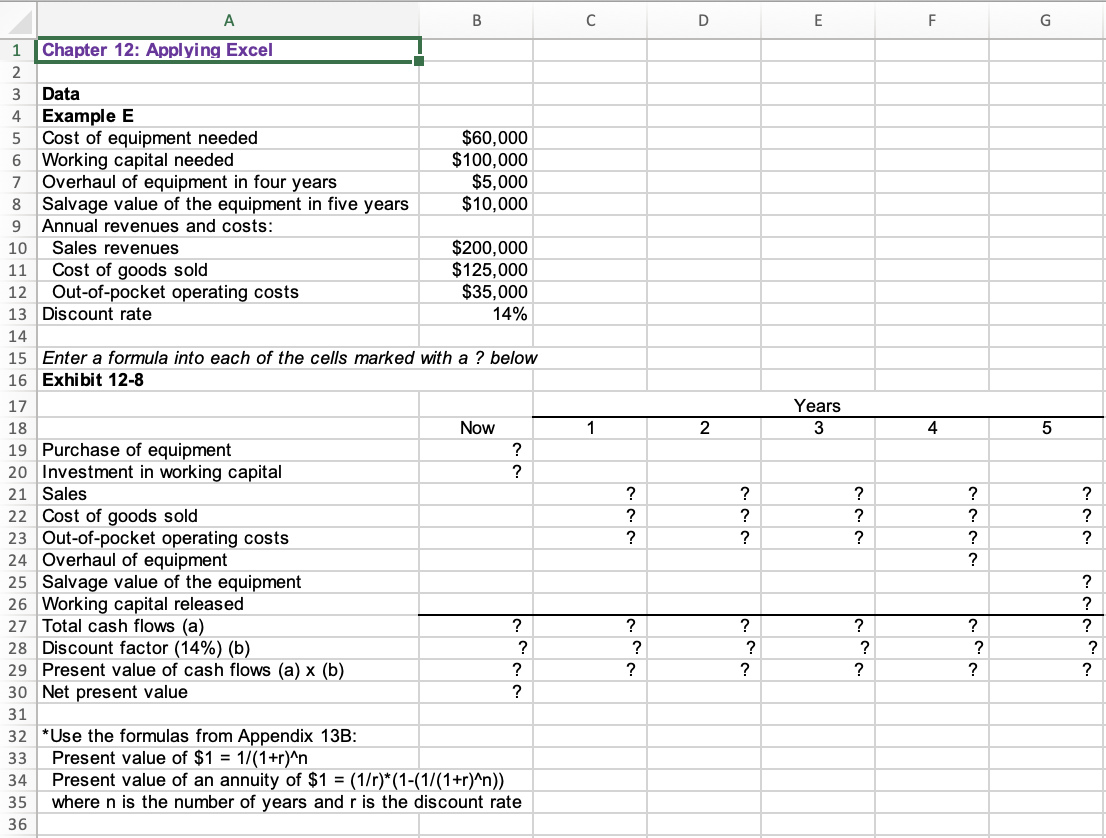Select column header B
The width and height of the screenshot is (1106, 838).
coord(477,20)
